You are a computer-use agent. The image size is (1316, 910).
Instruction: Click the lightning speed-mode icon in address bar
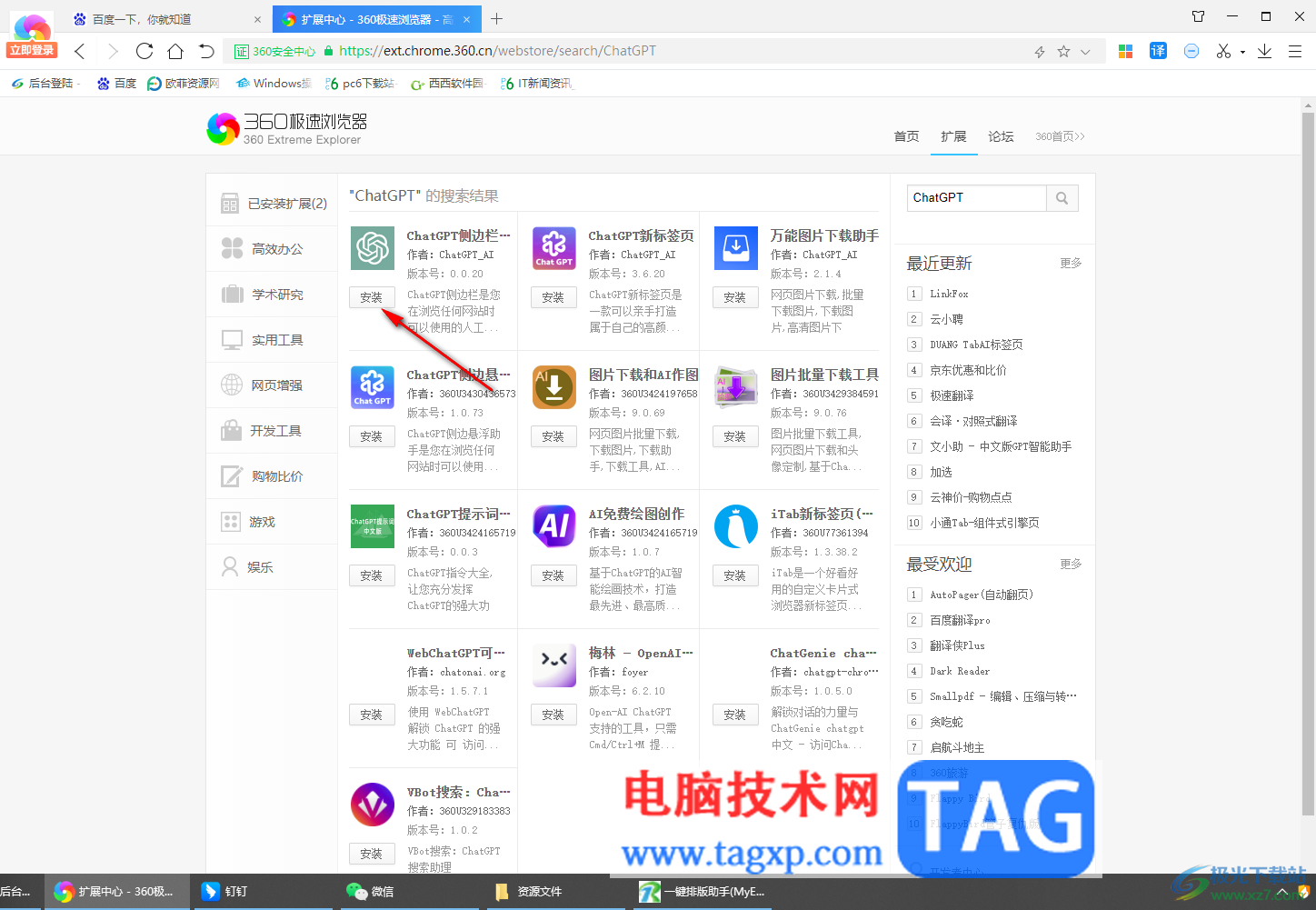coord(1040,52)
